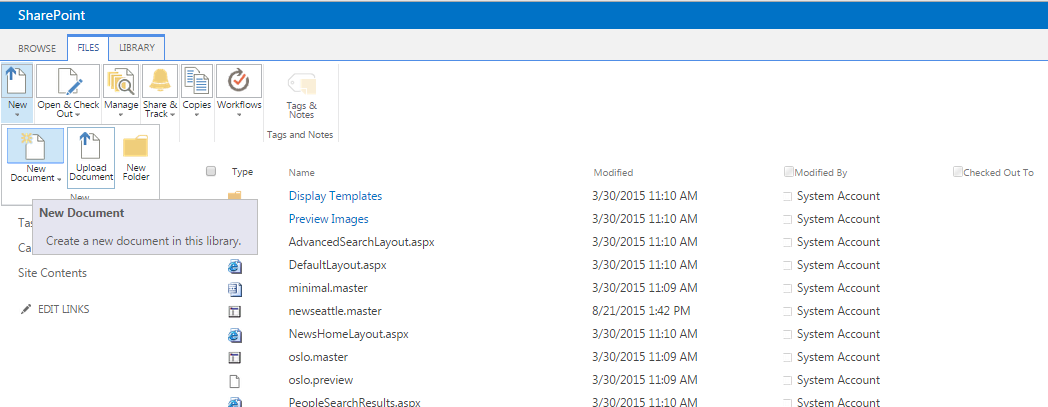The width and height of the screenshot is (1048, 407).
Task: Select the AdvancedSearchLayout.aspx file name
Action: pyautogui.click(x=362, y=241)
